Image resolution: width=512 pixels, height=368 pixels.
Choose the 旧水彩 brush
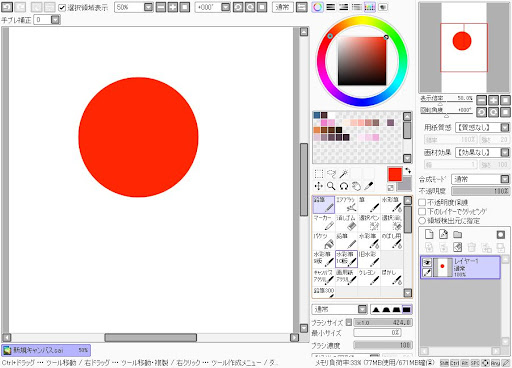point(369,259)
